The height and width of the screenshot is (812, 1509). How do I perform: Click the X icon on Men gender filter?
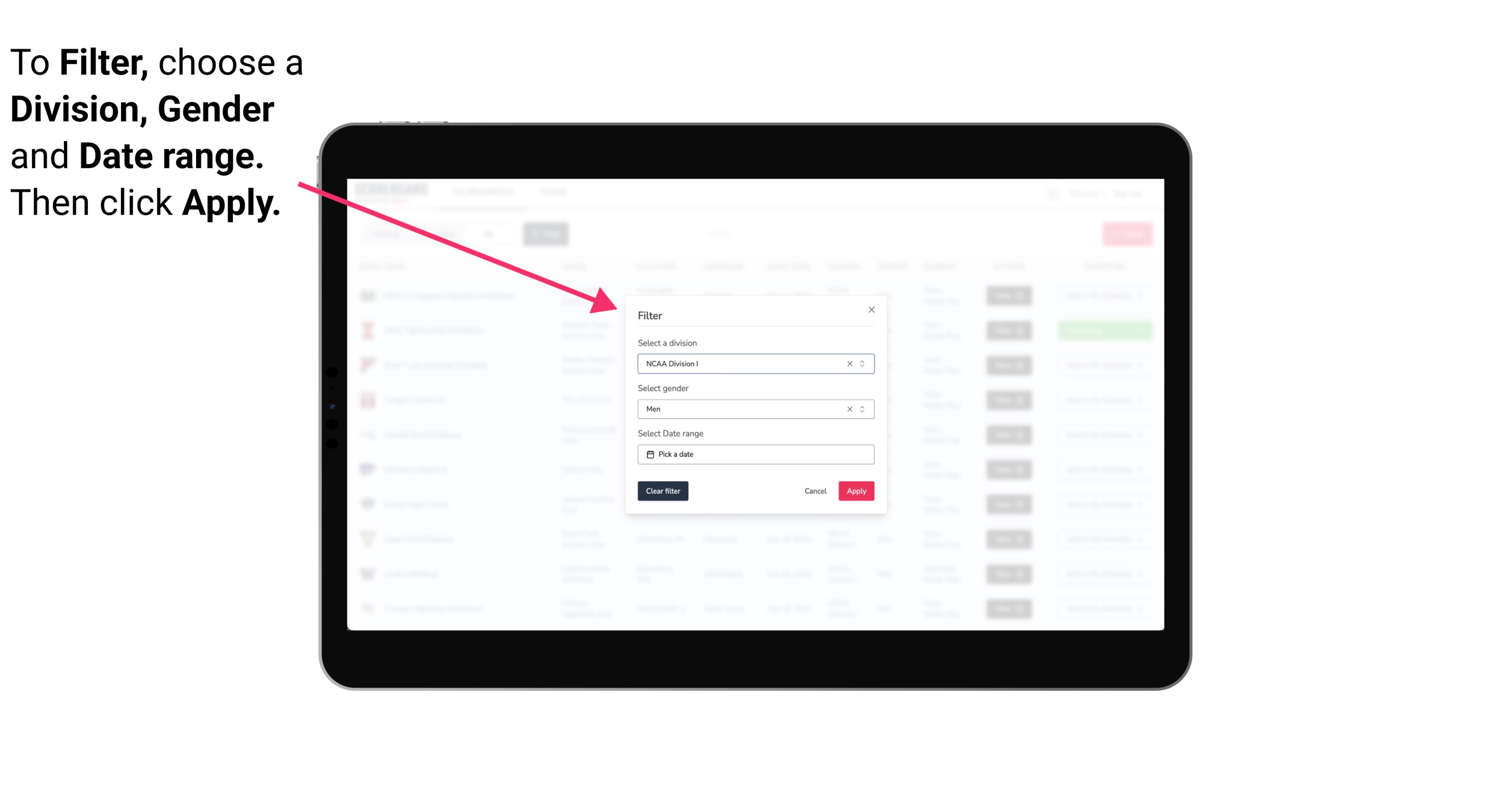pos(849,409)
